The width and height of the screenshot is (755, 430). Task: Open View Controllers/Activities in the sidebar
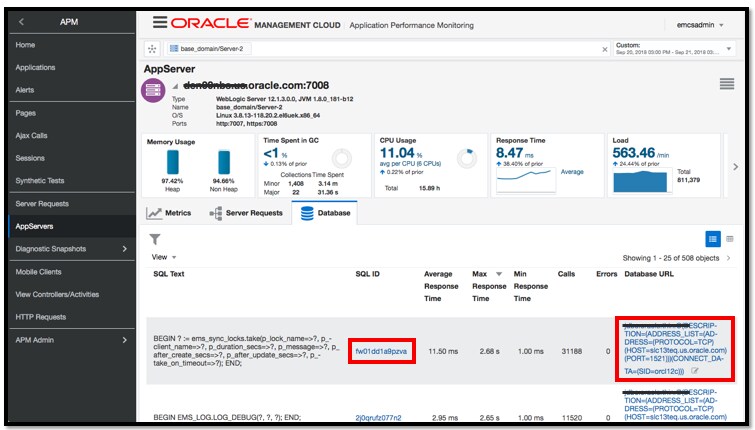click(57, 294)
